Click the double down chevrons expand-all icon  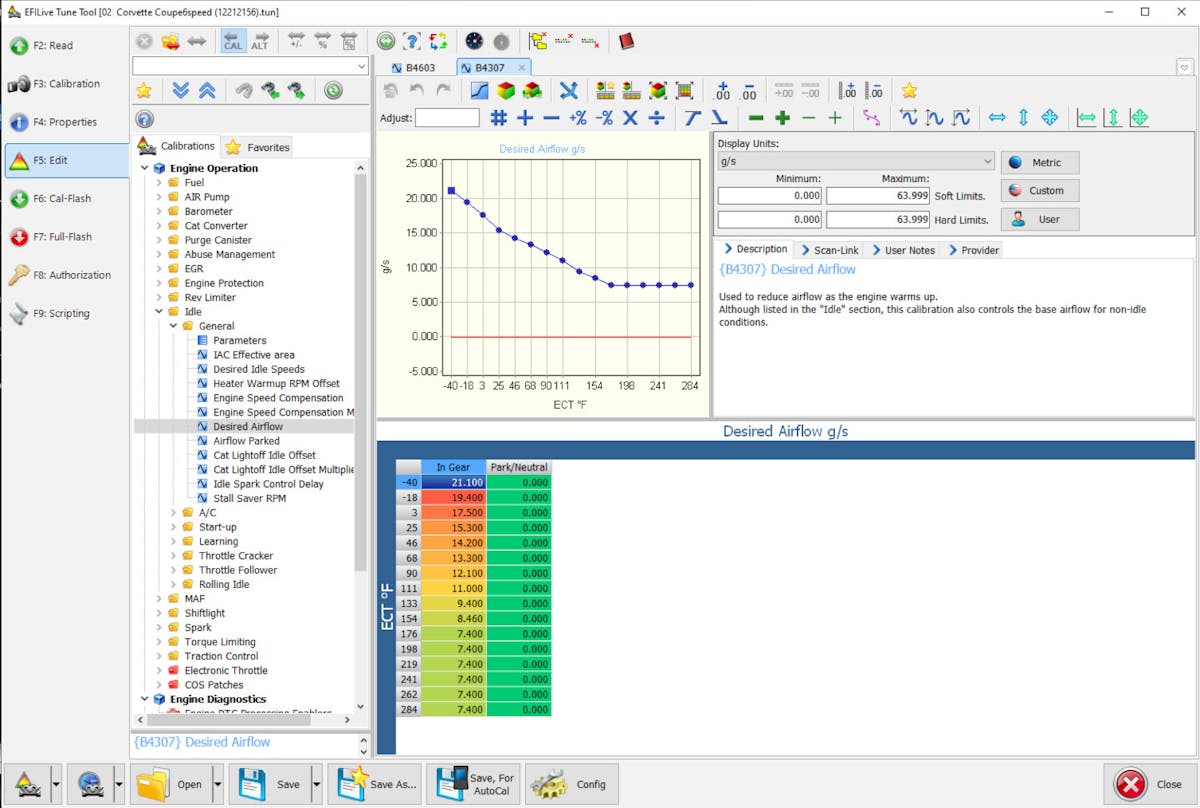(x=180, y=90)
